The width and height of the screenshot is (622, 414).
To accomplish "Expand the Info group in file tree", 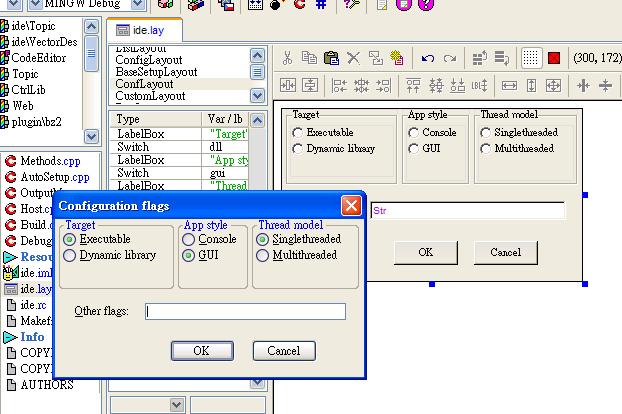I will pos(11,337).
